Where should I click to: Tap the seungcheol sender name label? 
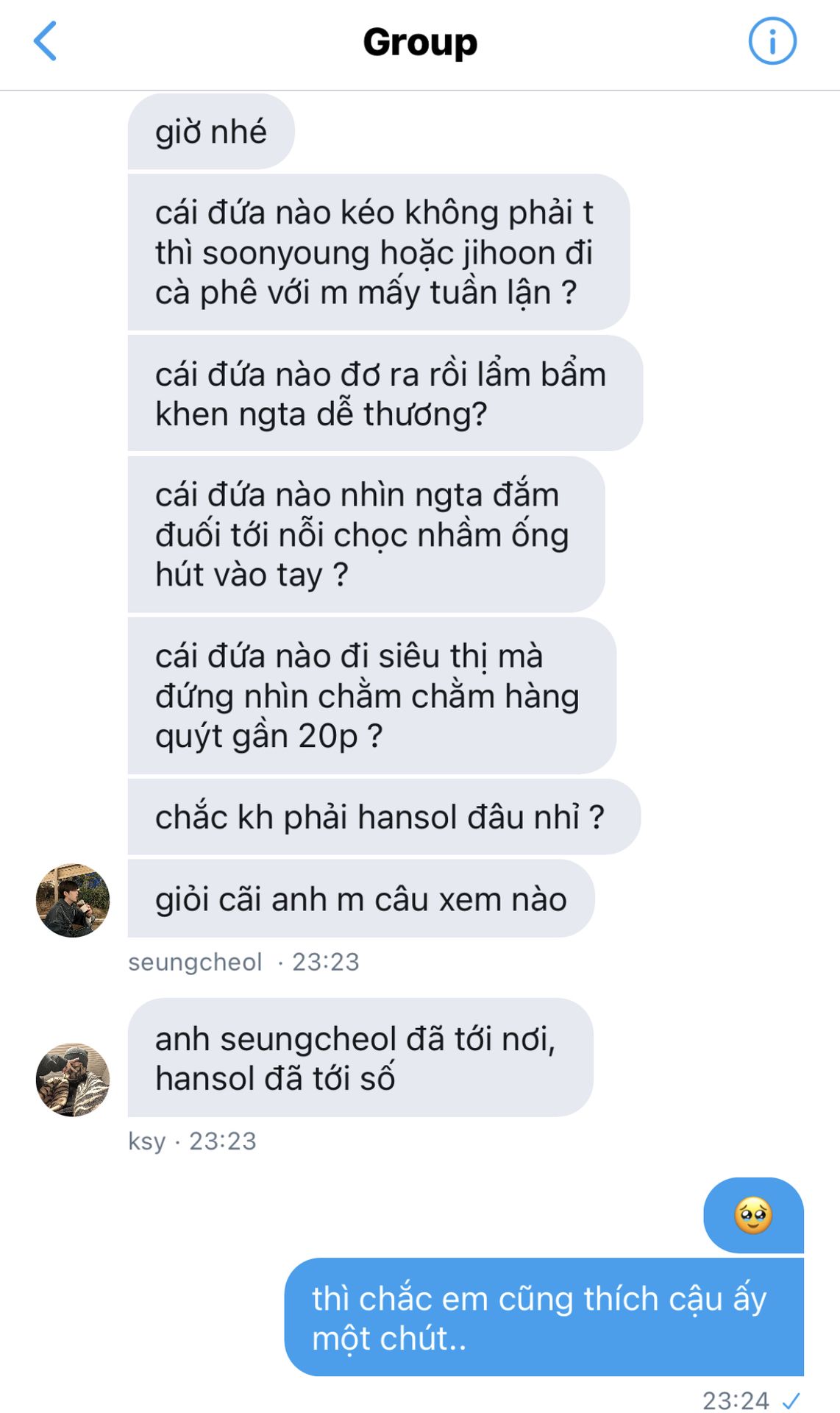pos(195,962)
